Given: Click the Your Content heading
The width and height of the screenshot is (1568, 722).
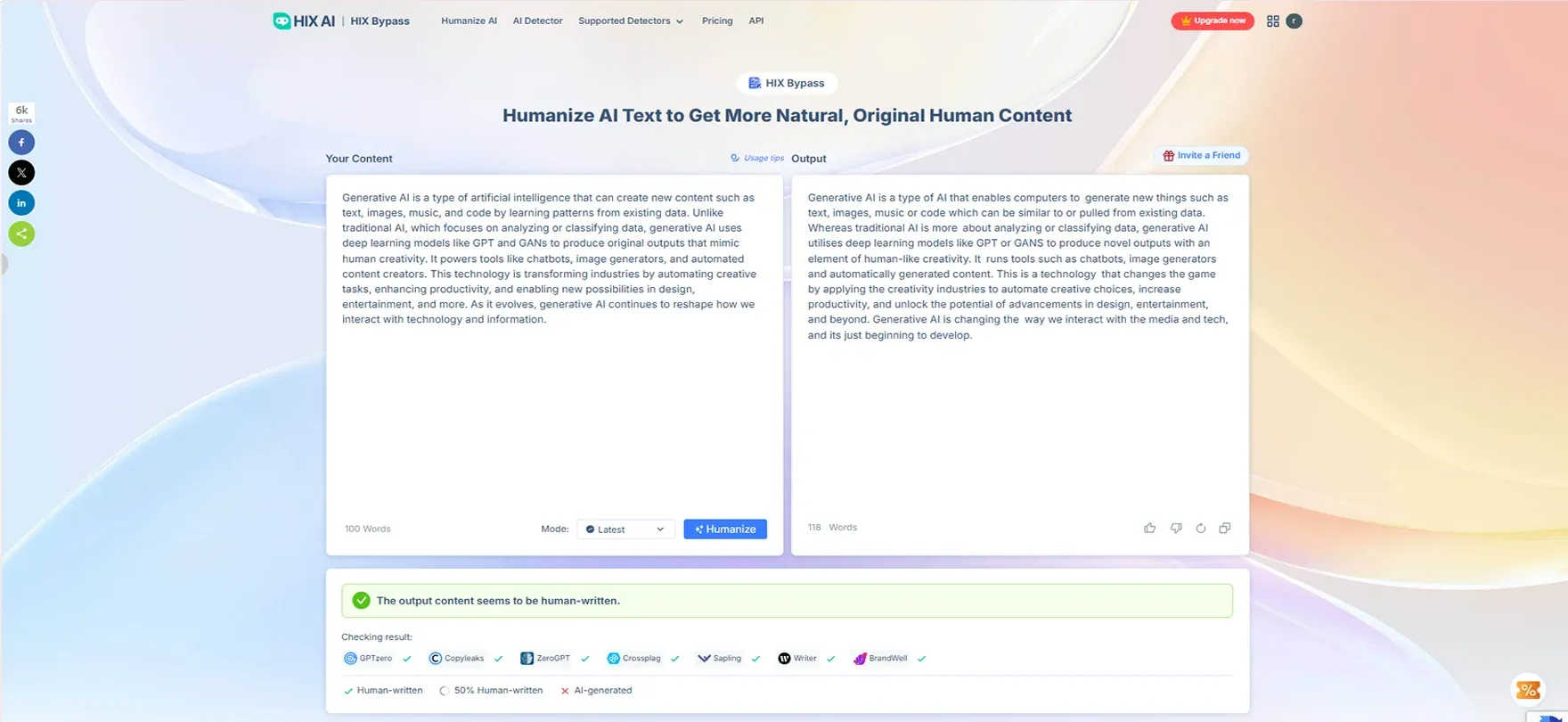Looking at the screenshot, I should coord(359,159).
